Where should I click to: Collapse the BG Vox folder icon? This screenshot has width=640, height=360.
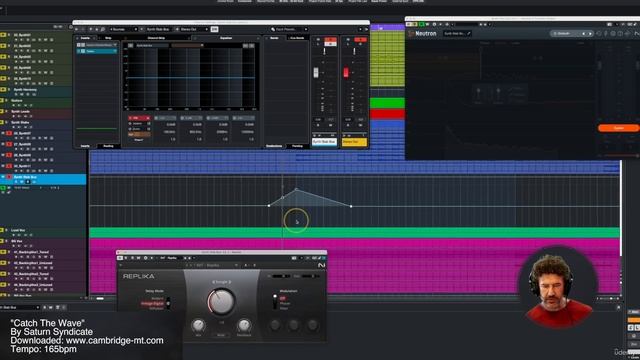pyautogui.click(x=7, y=241)
